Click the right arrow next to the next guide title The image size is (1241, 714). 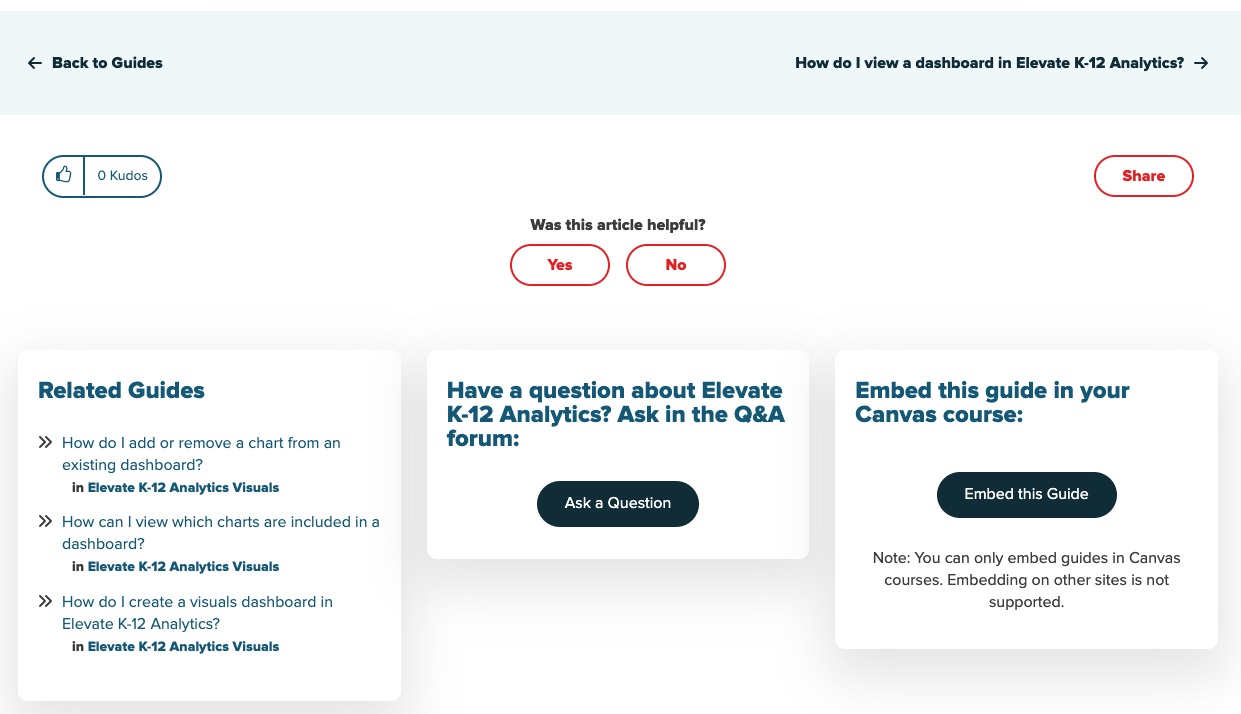coord(1202,63)
